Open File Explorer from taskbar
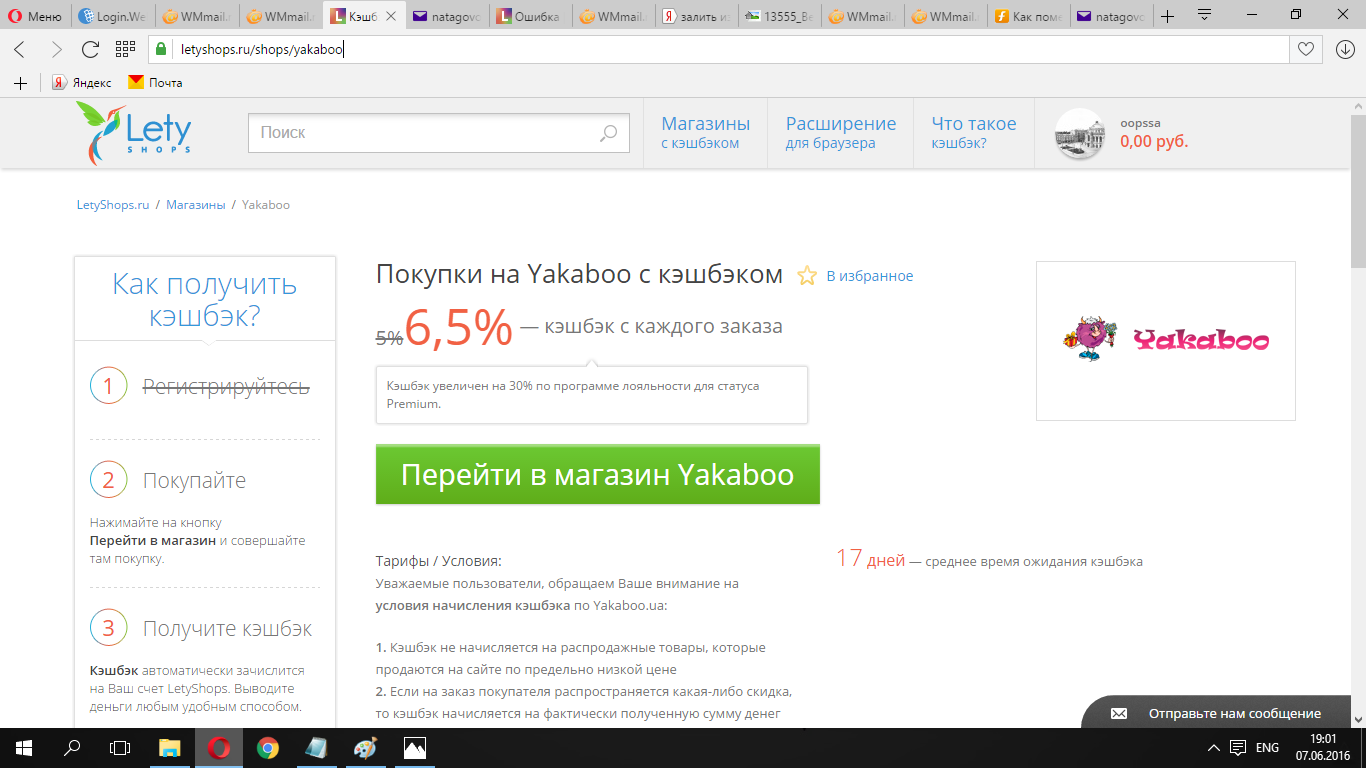The height and width of the screenshot is (768, 1366). [x=171, y=748]
